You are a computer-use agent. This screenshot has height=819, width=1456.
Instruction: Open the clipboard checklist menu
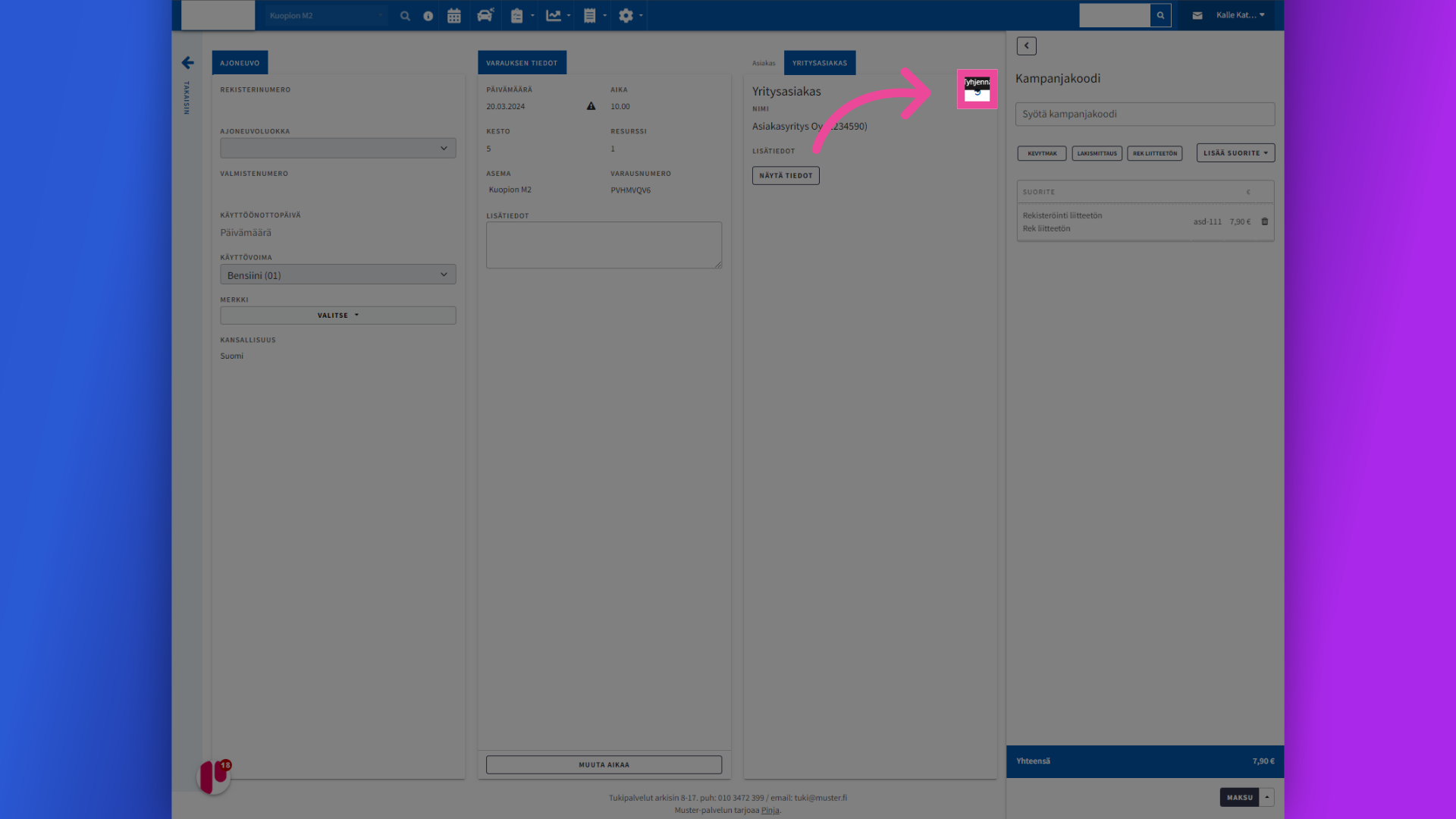coord(522,16)
